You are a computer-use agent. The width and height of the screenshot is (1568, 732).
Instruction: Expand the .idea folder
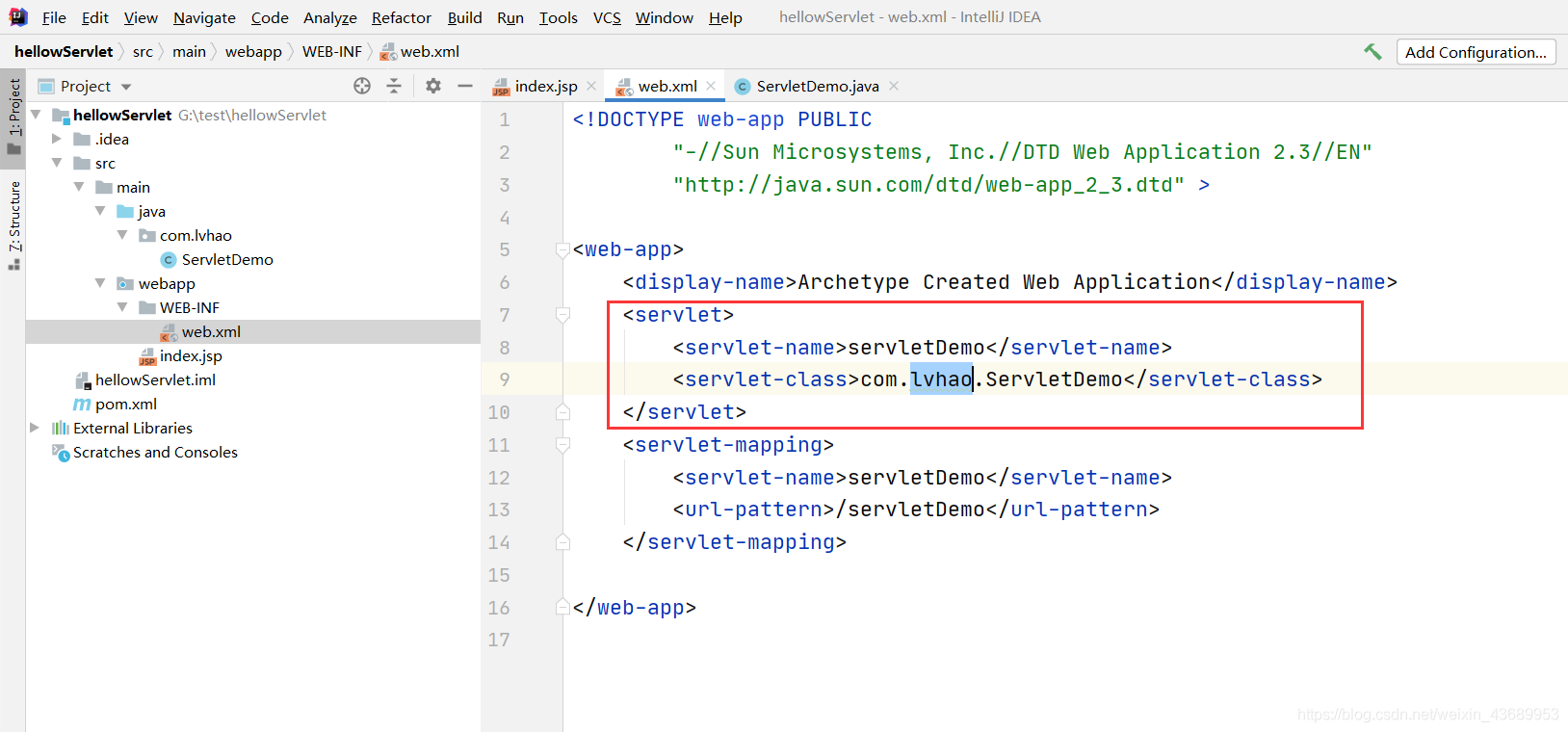pos(57,139)
